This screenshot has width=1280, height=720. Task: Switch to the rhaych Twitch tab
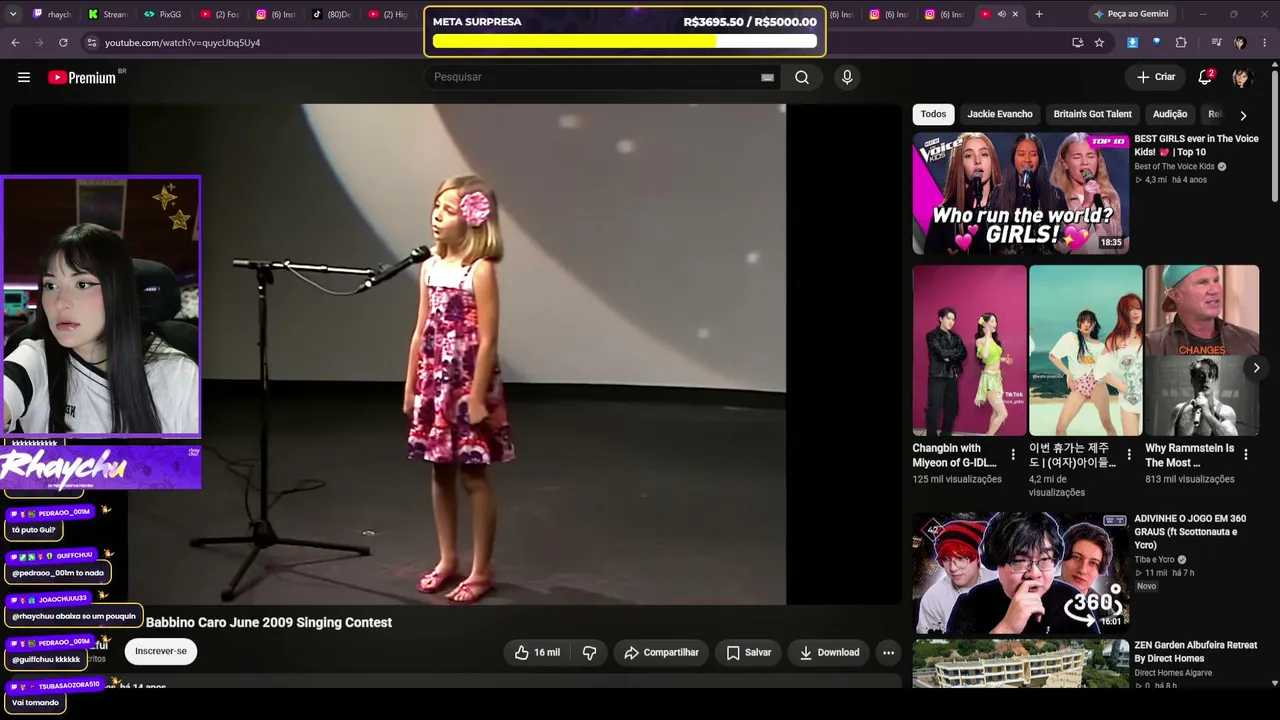(x=52, y=14)
